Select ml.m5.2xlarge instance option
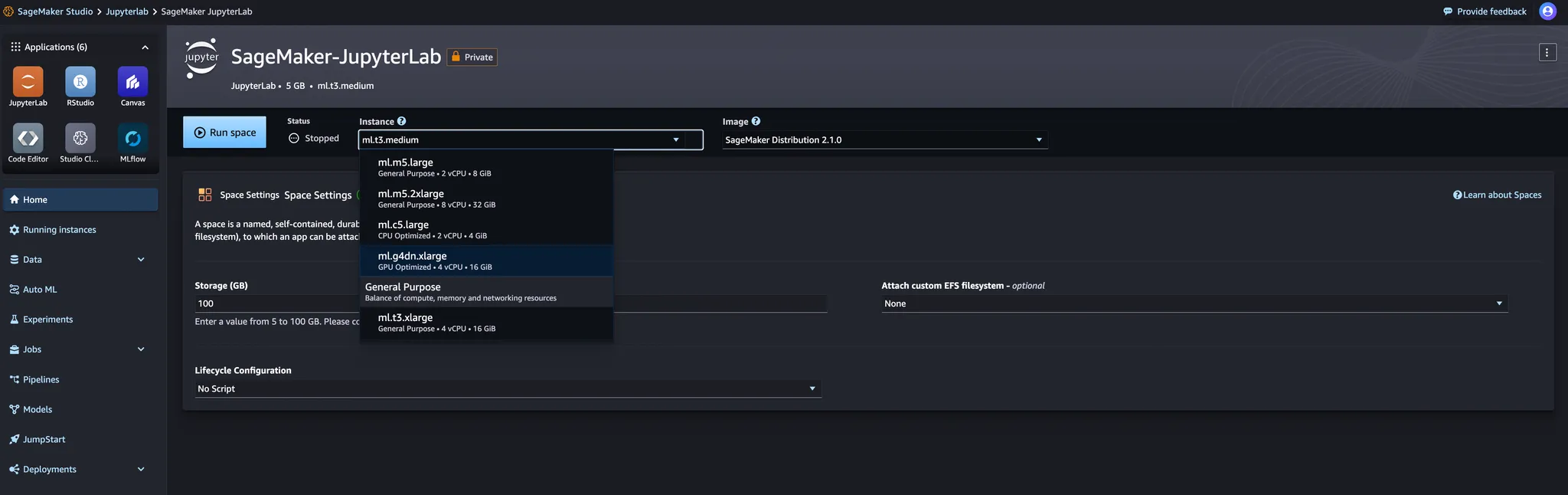 (x=486, y=198)
